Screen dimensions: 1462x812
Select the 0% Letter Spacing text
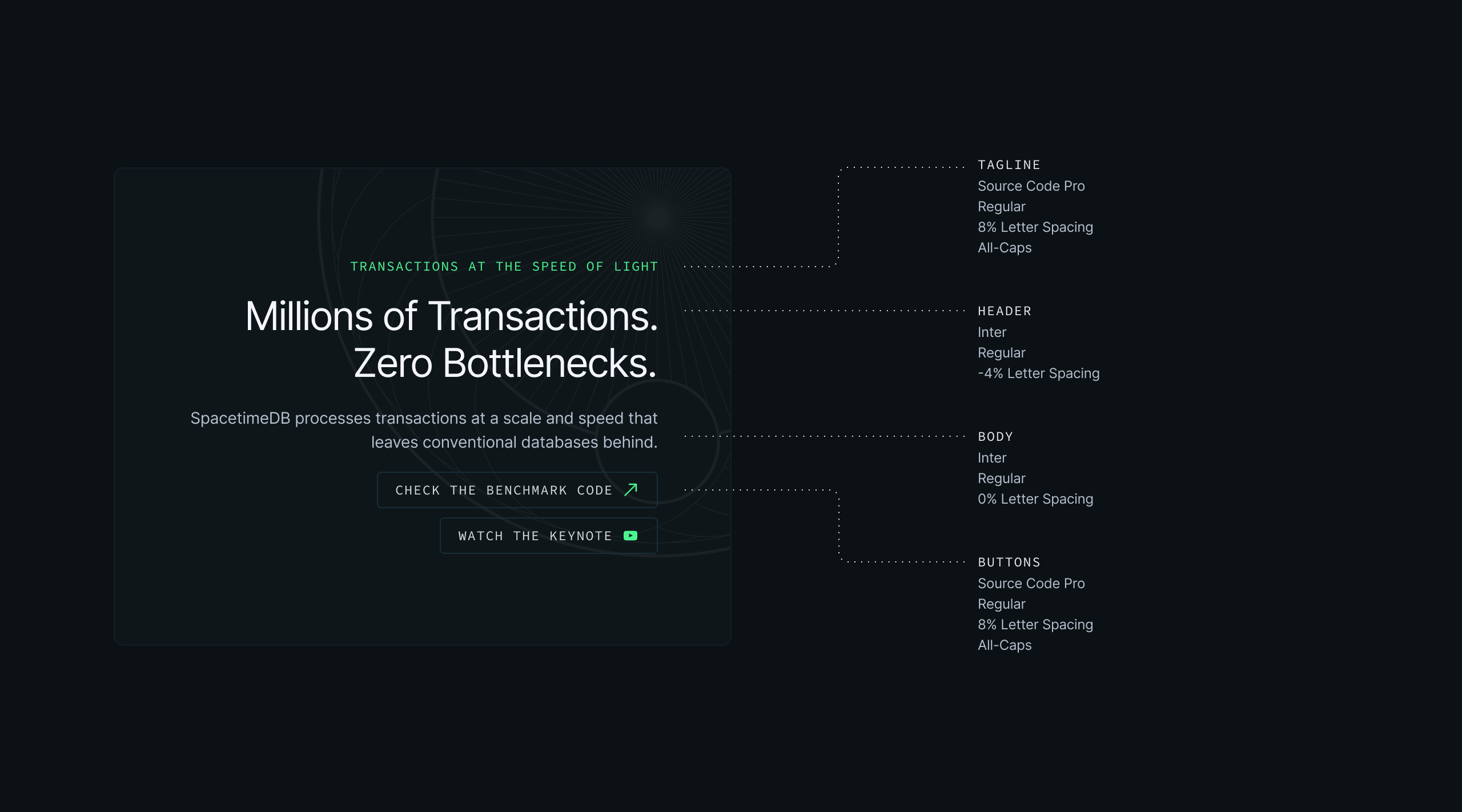pos(1035,499)
